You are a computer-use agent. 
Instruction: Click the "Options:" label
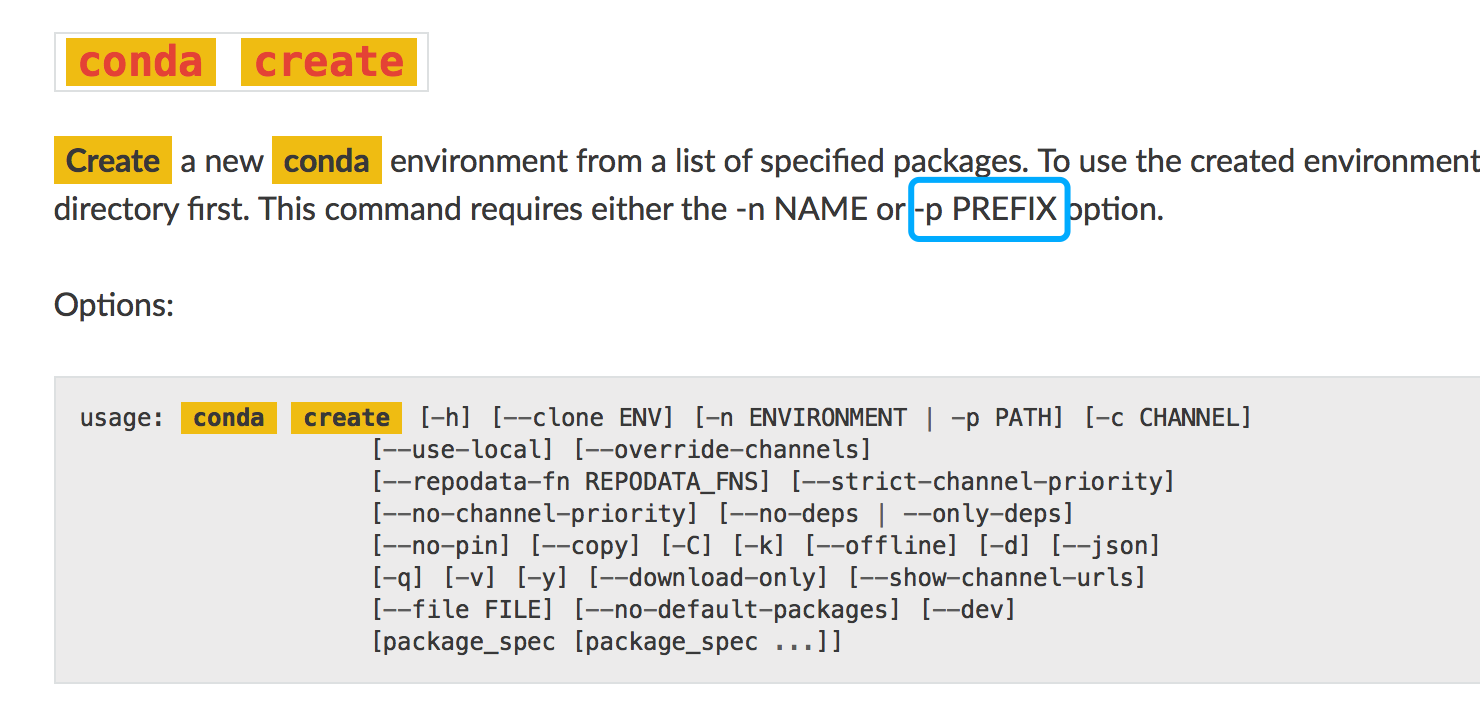point(114,304)
